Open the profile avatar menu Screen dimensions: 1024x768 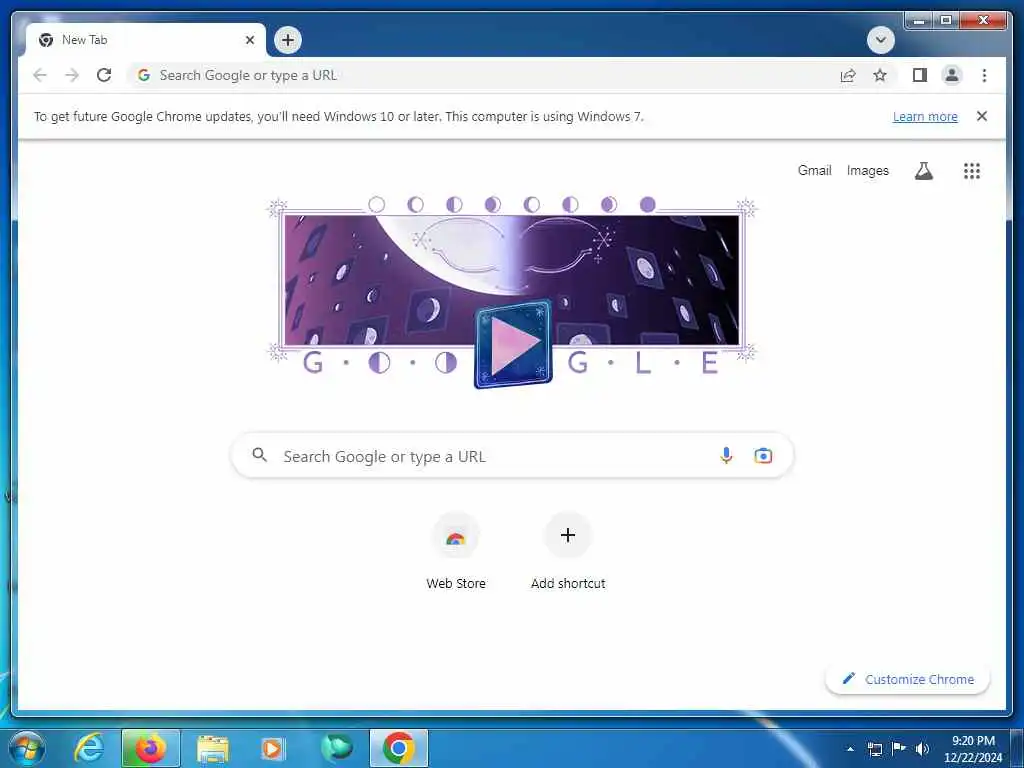[x=952, y=75]
